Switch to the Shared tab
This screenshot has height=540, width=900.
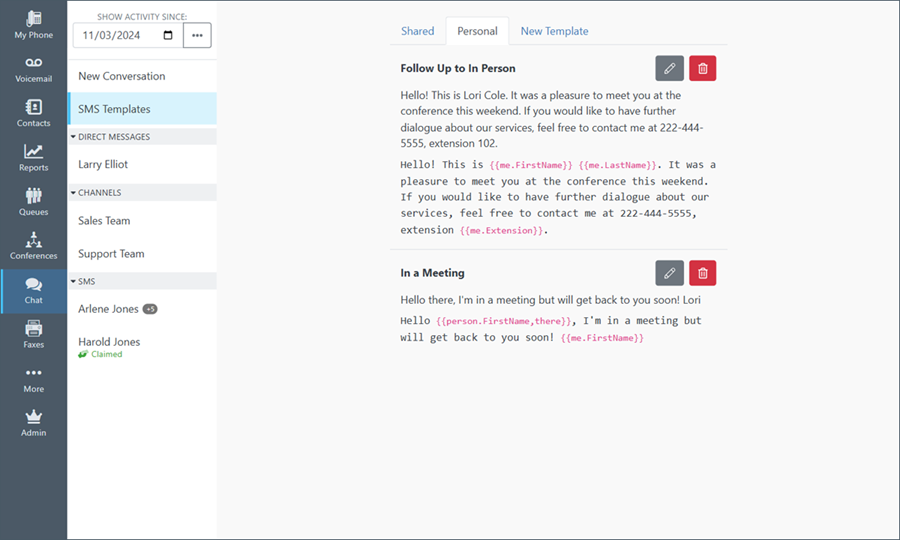tap(417, 31)
